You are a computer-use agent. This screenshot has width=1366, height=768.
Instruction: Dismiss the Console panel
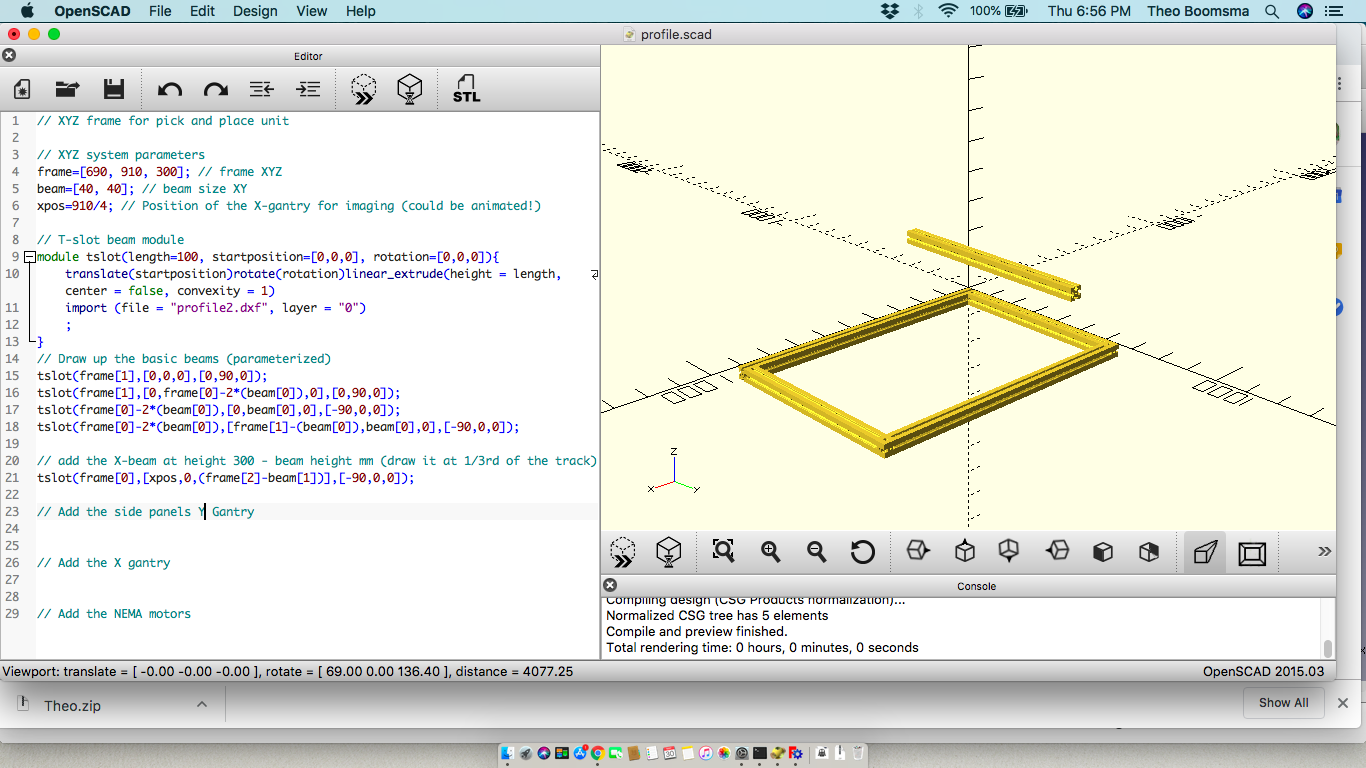(608, 585)
